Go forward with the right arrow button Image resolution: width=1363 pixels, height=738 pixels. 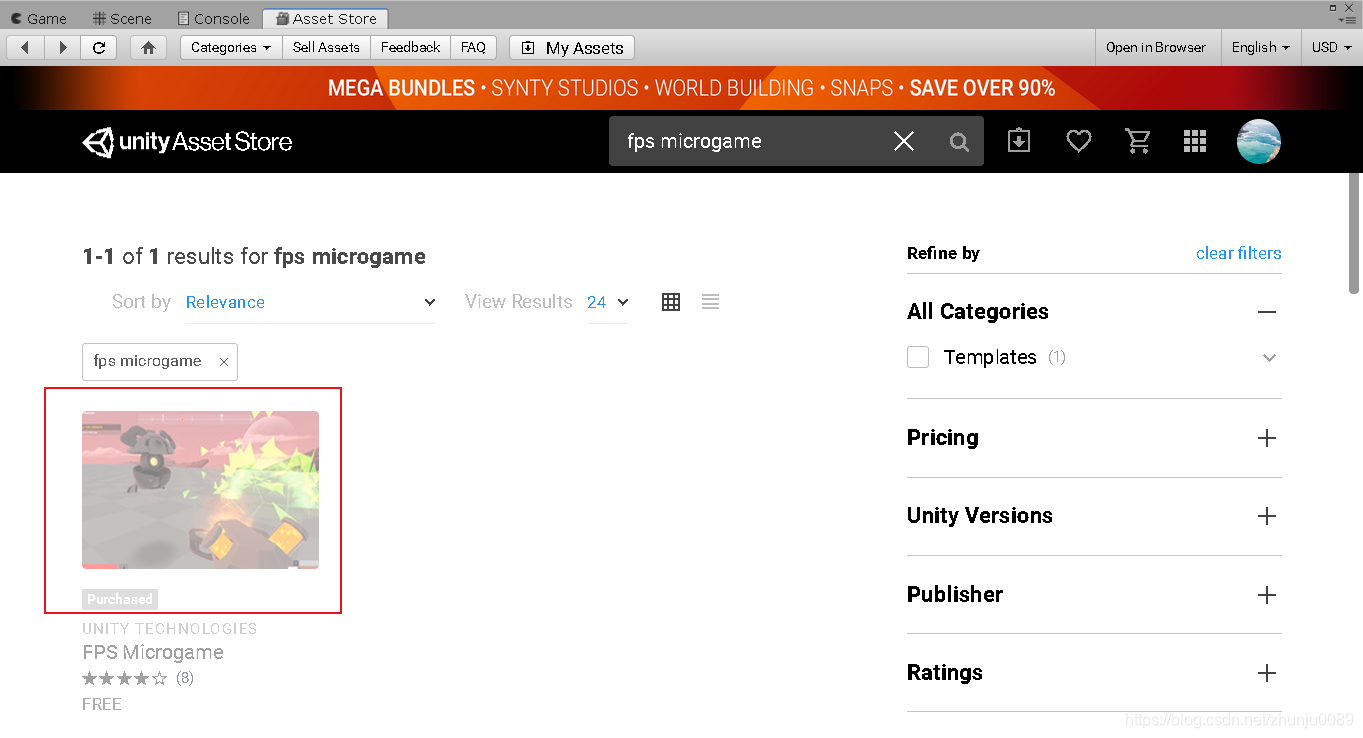click(x=62, y=47)
